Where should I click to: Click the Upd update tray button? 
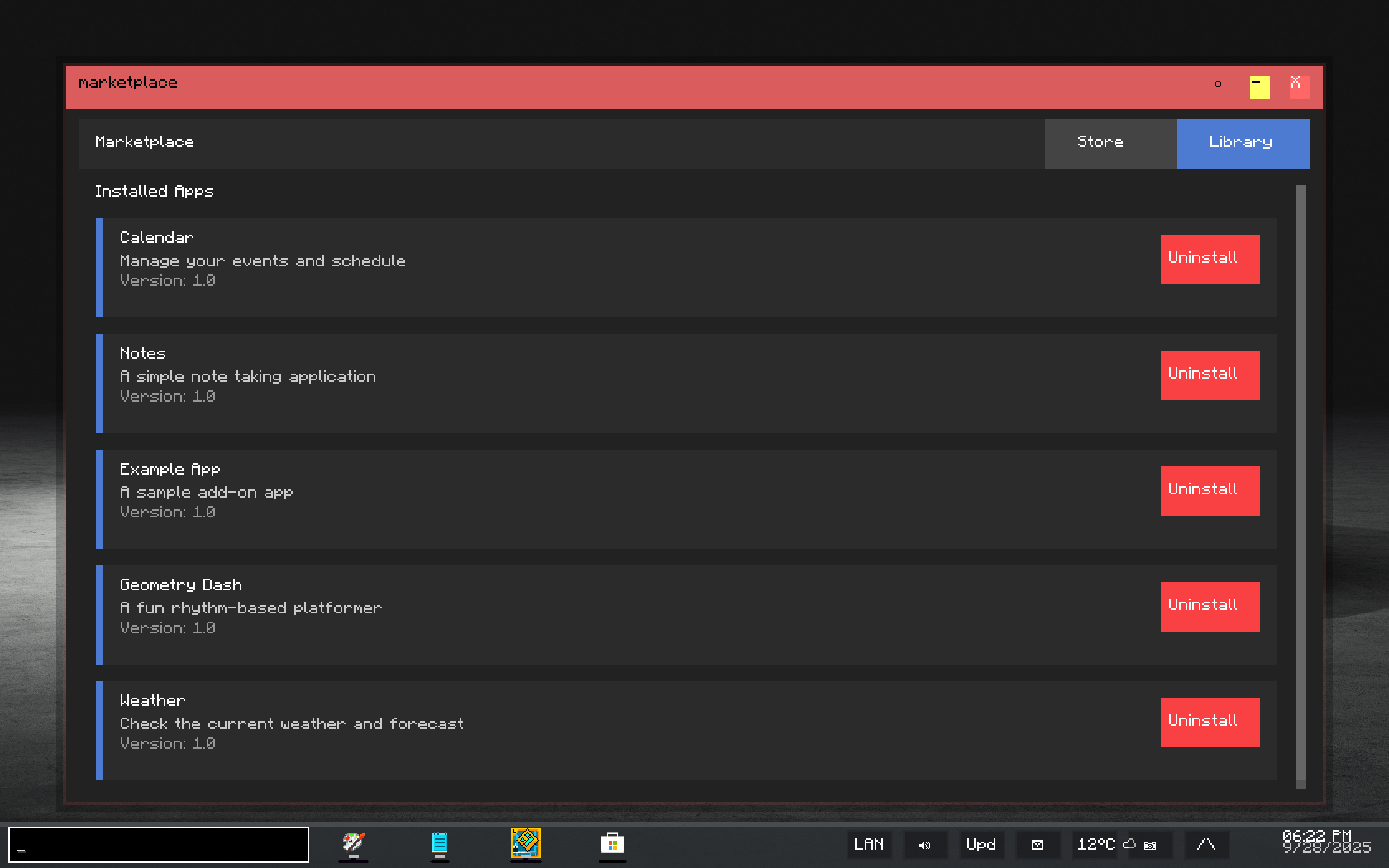coord(981,845)
